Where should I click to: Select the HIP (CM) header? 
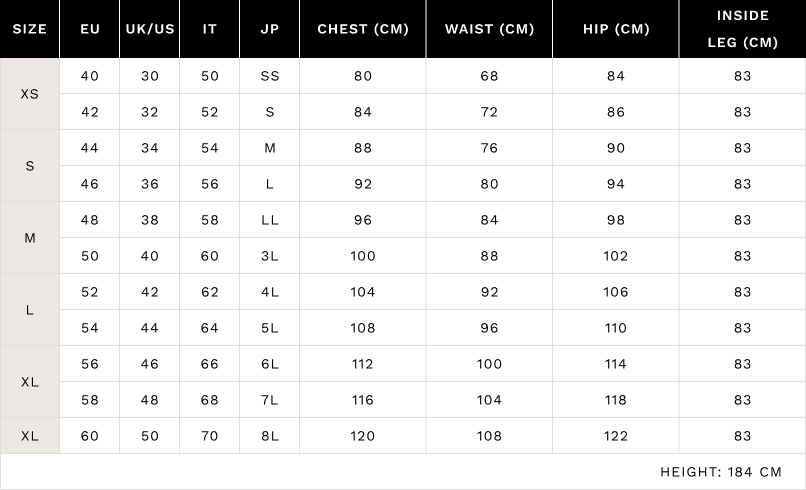click(616, 29)
